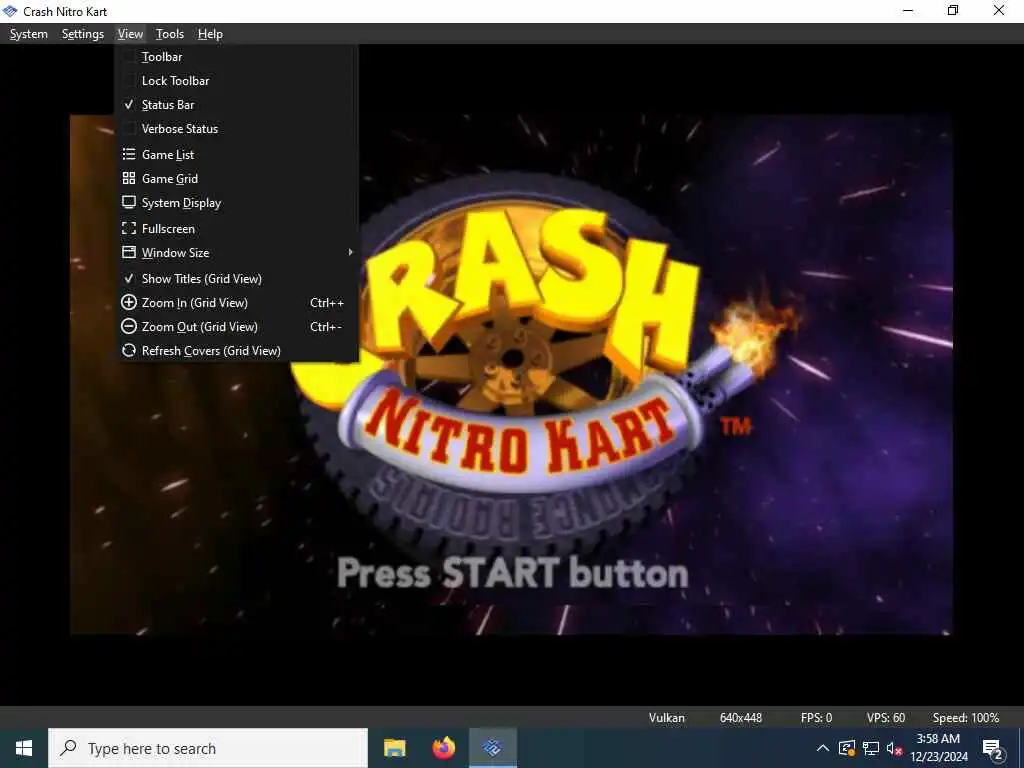
Task: Open the notification center icon
Action: (993, 750)
